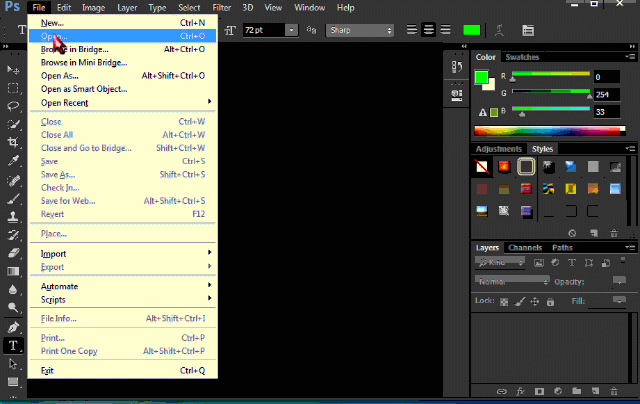This screenshot has width=640, height=404.
Task: Click the color spectrum ramp
Action: (x=549, y=131)
